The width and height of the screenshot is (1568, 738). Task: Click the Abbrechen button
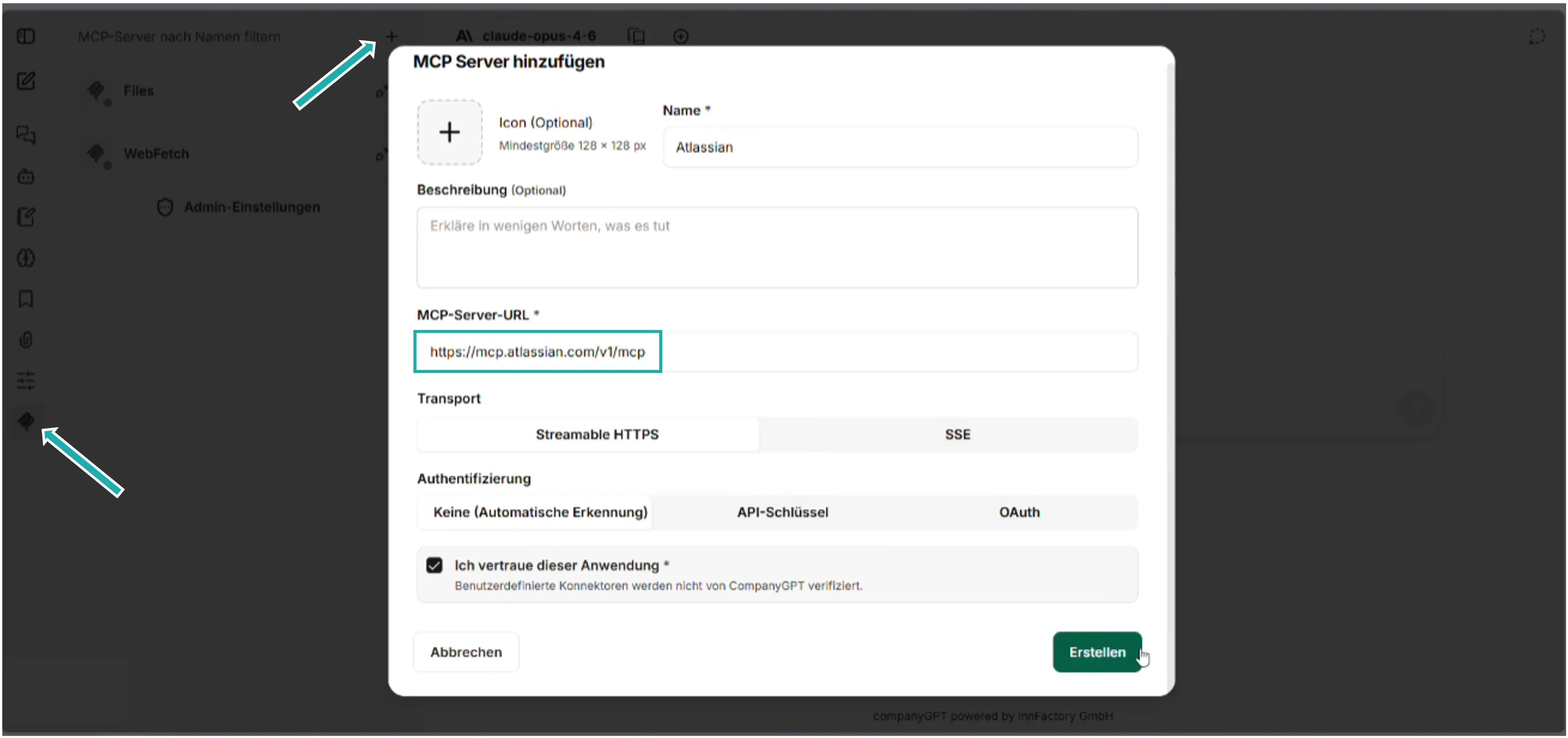pyautogui.click(x=466, y=652)
